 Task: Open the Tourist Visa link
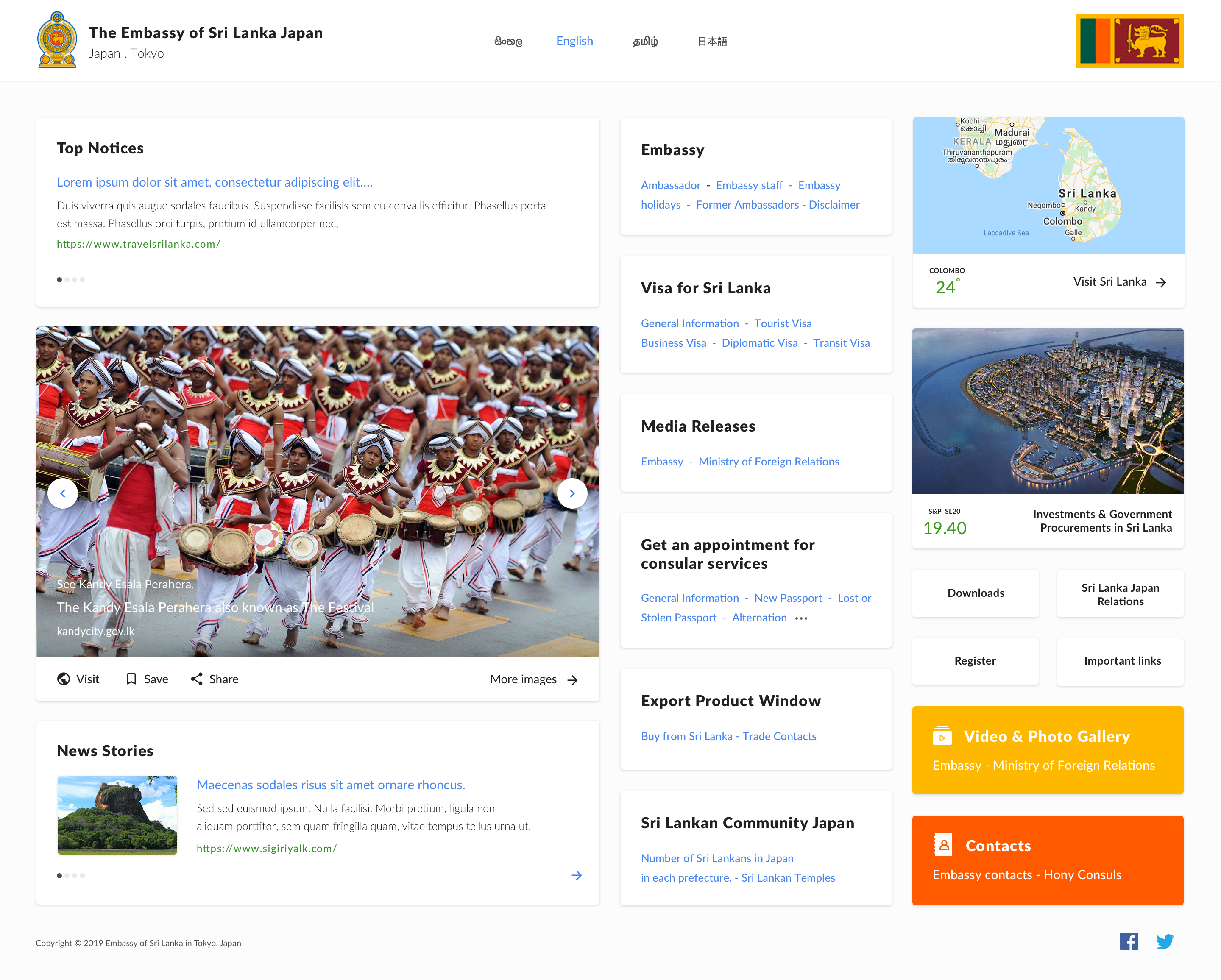pos(783,323)
